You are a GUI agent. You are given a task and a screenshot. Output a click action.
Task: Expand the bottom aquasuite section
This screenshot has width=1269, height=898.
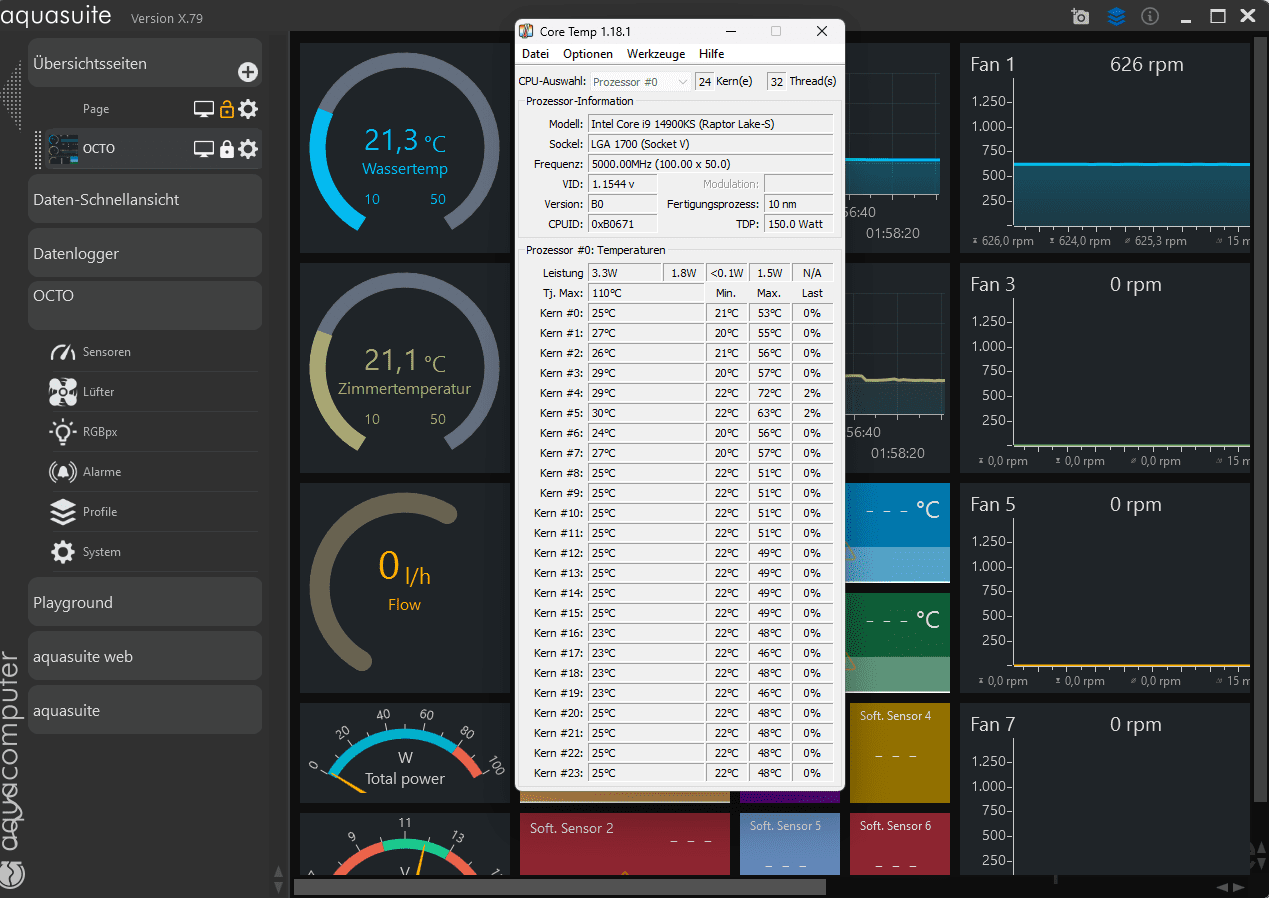(x=145, y=711)
